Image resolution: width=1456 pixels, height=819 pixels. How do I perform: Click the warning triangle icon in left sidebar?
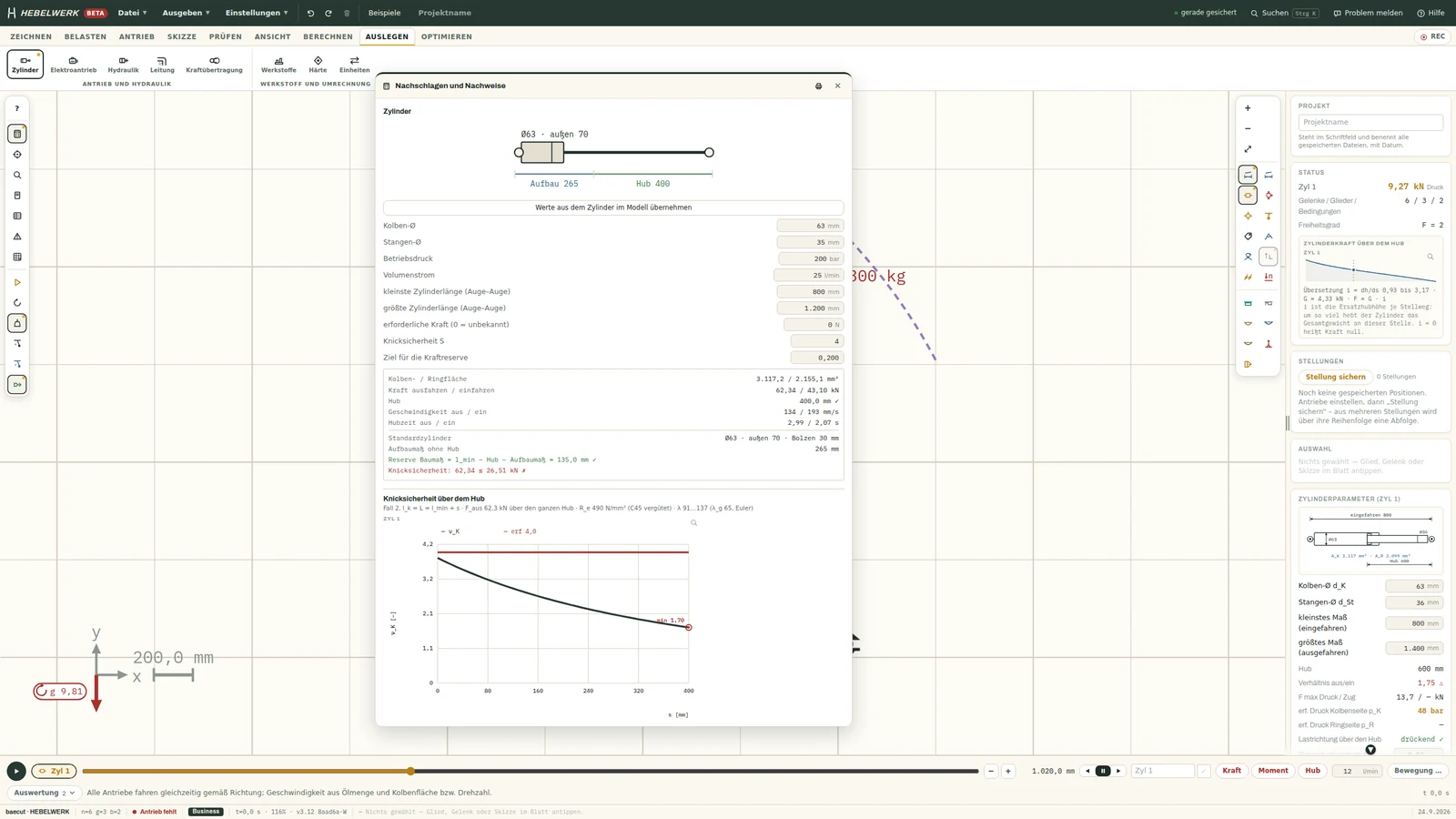[17, 237]
